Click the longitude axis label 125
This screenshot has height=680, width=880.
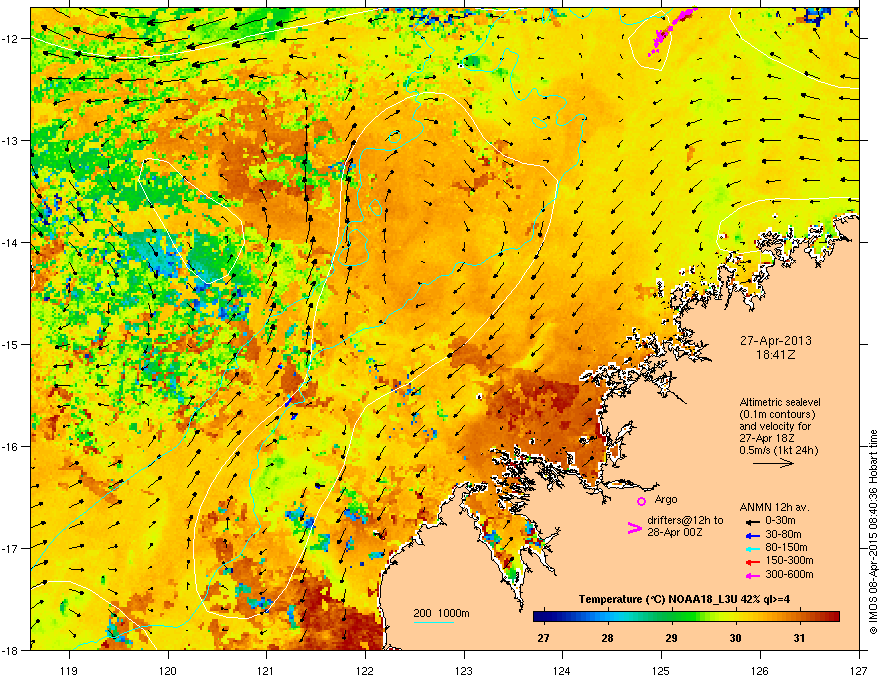(661, 671)
